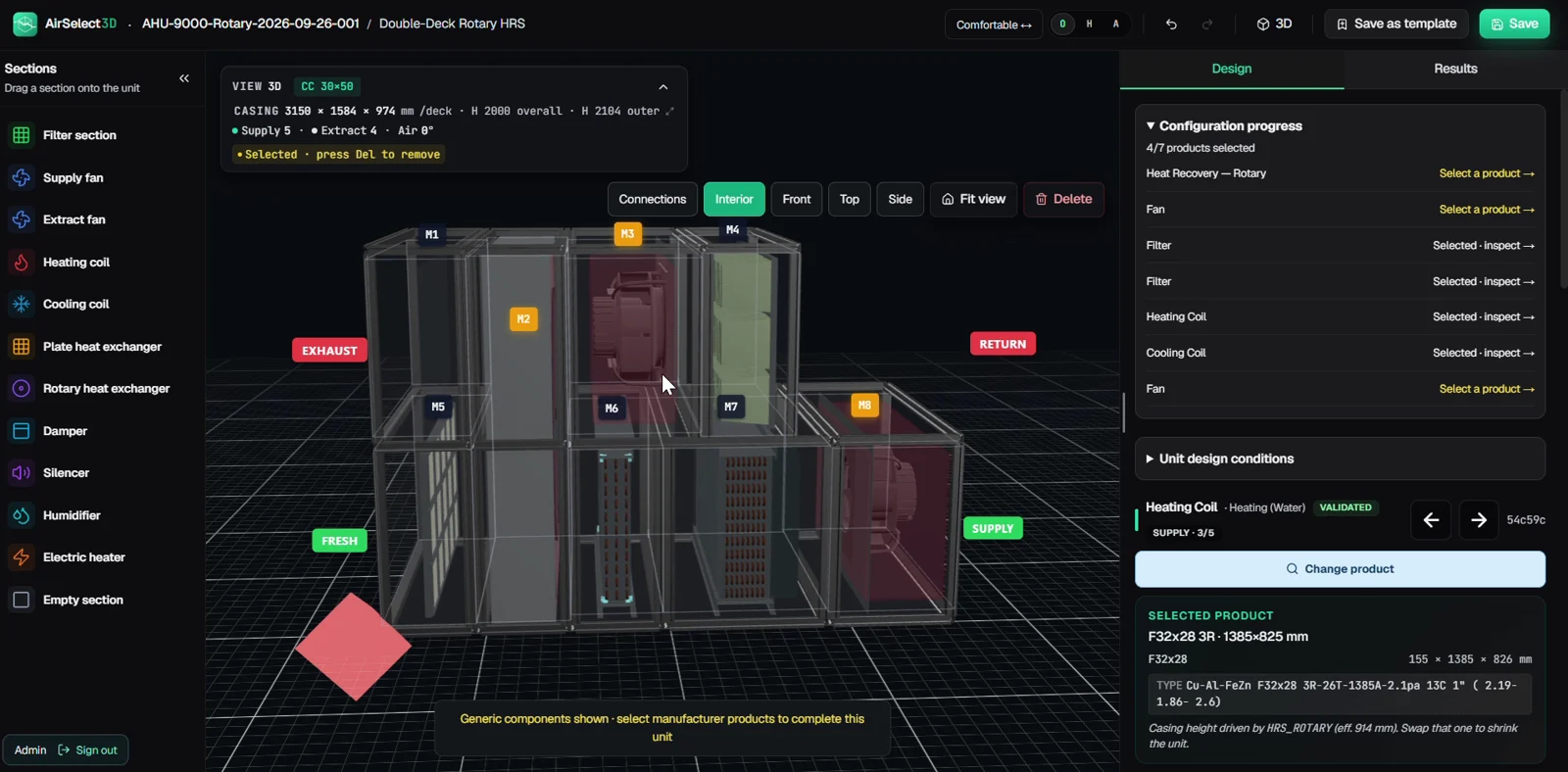
Task: Undo the last action
Action: click(x=1171, y=24)
